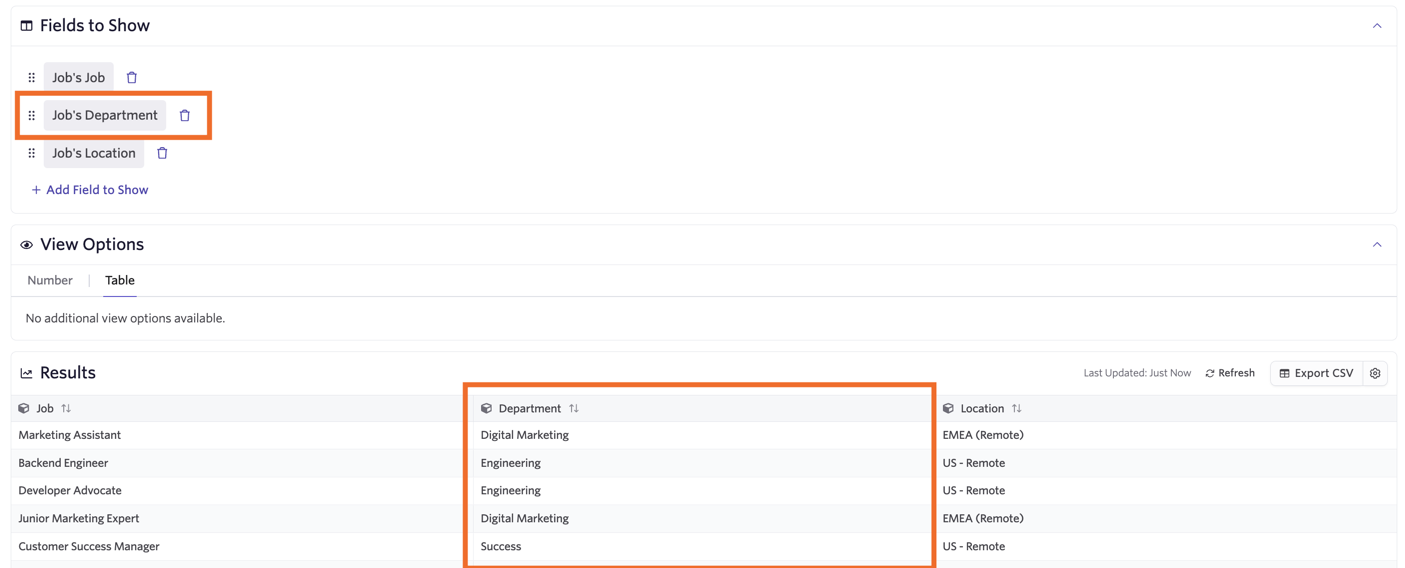The width and height of the screenshot is (1405, 568).
Task: Switch to the Number view tab
Action: pyautogui.click(x=50, y=280)
